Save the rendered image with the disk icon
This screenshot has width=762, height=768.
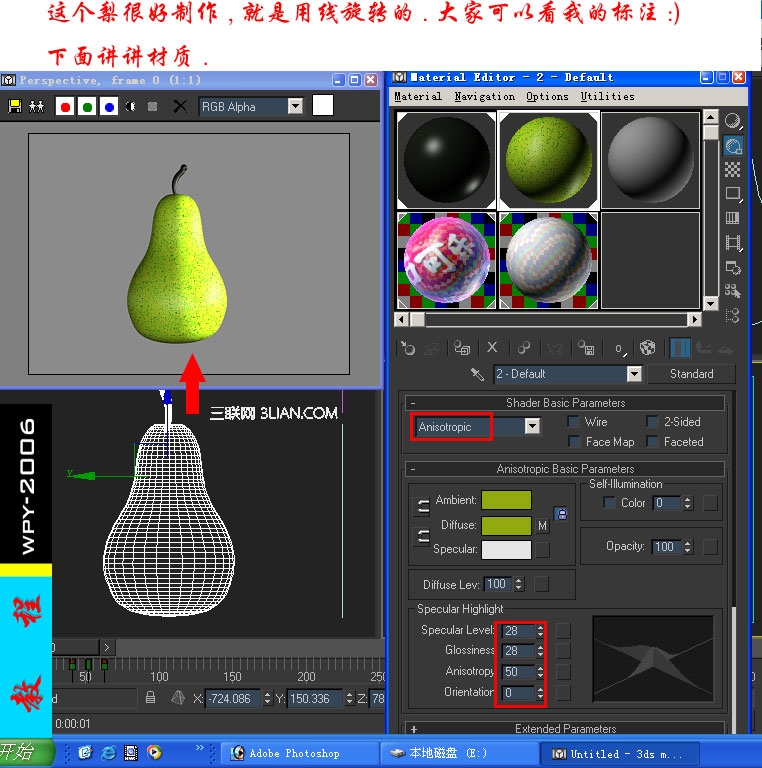pyautogui.click(x=15, y=106)
